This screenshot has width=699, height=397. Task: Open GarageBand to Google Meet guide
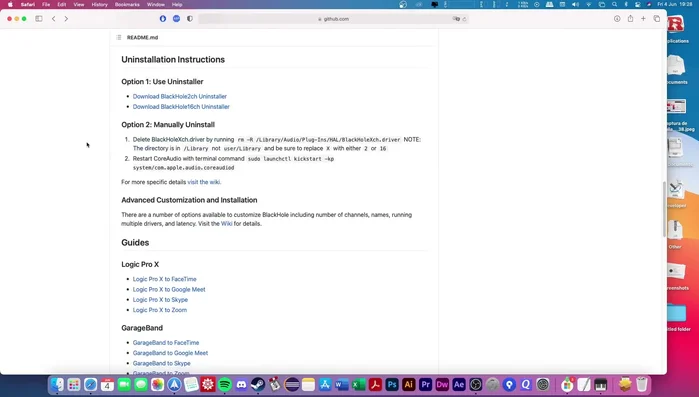(170, 353)
